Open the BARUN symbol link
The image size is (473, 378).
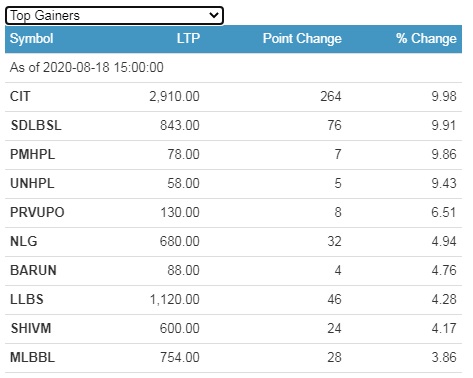pos(33,271)
